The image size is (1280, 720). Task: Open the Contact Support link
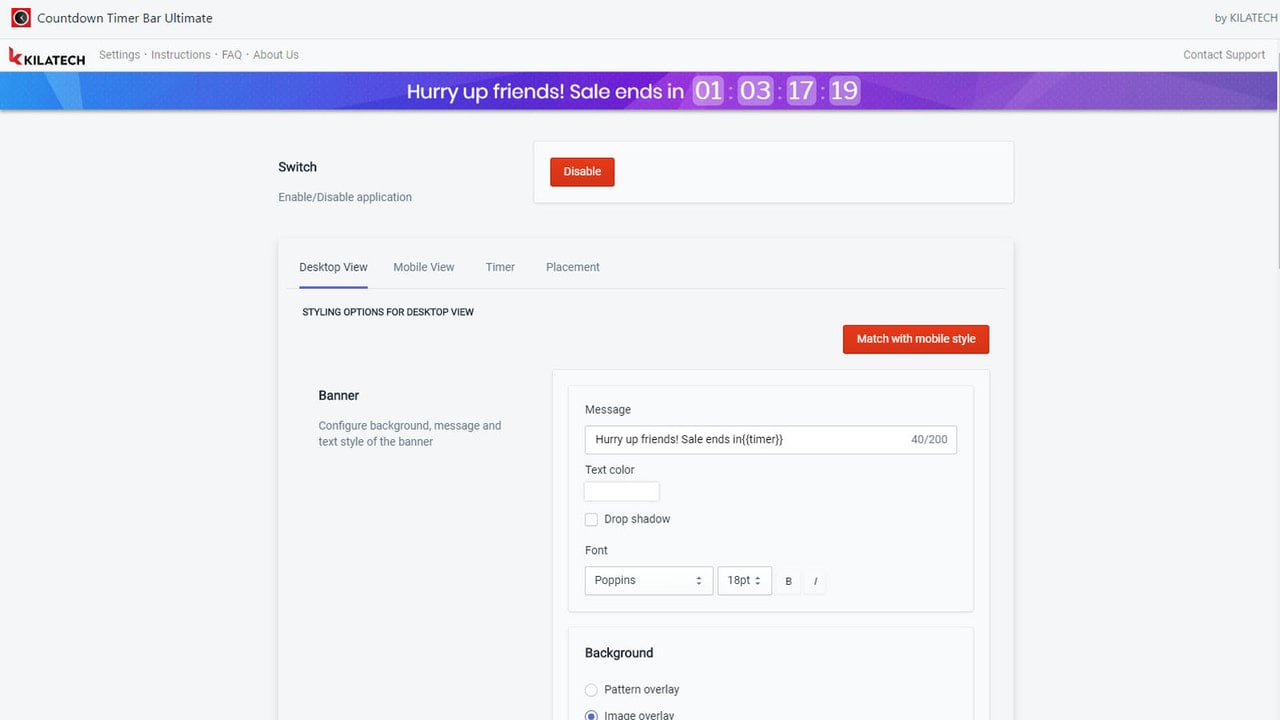(x=1224, y=55)
